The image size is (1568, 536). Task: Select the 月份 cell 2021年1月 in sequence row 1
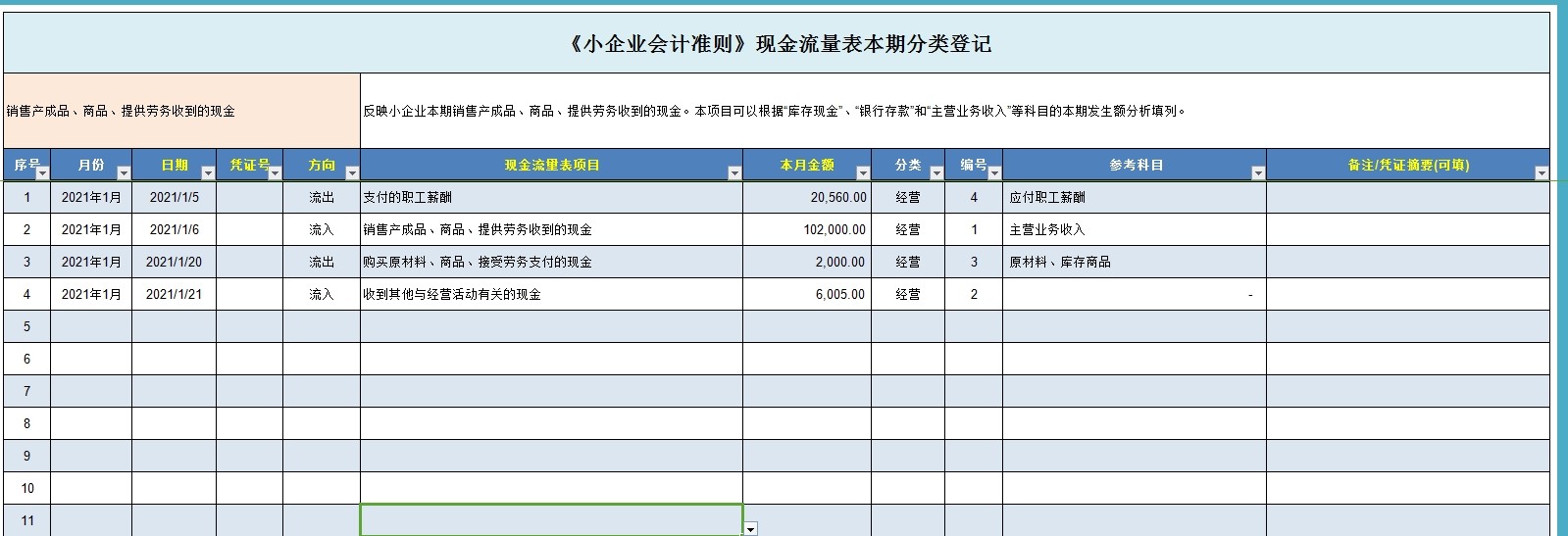[x=91, y=197]
